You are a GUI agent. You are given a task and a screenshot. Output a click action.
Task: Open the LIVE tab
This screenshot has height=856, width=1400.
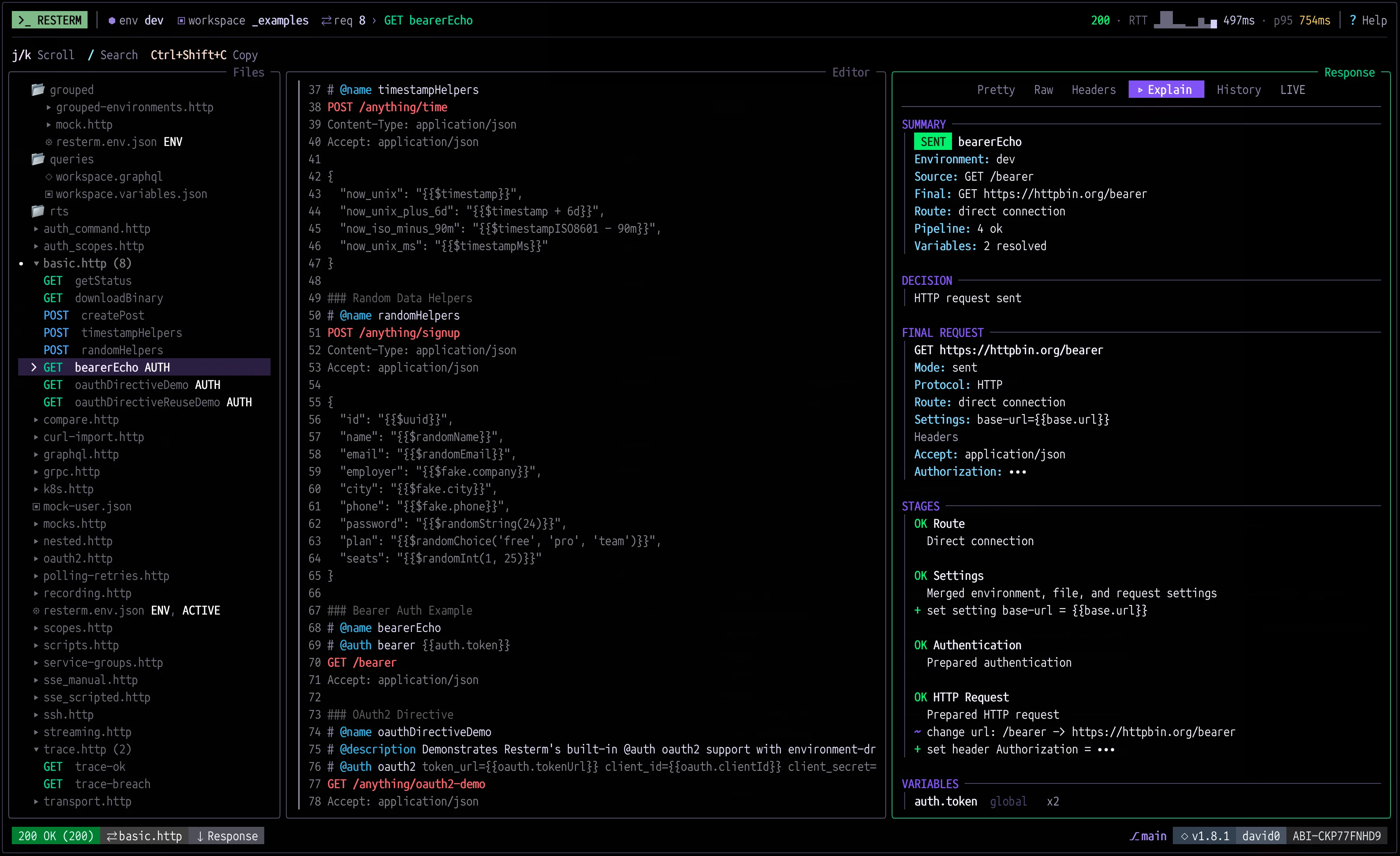[x=1293, y=90]
